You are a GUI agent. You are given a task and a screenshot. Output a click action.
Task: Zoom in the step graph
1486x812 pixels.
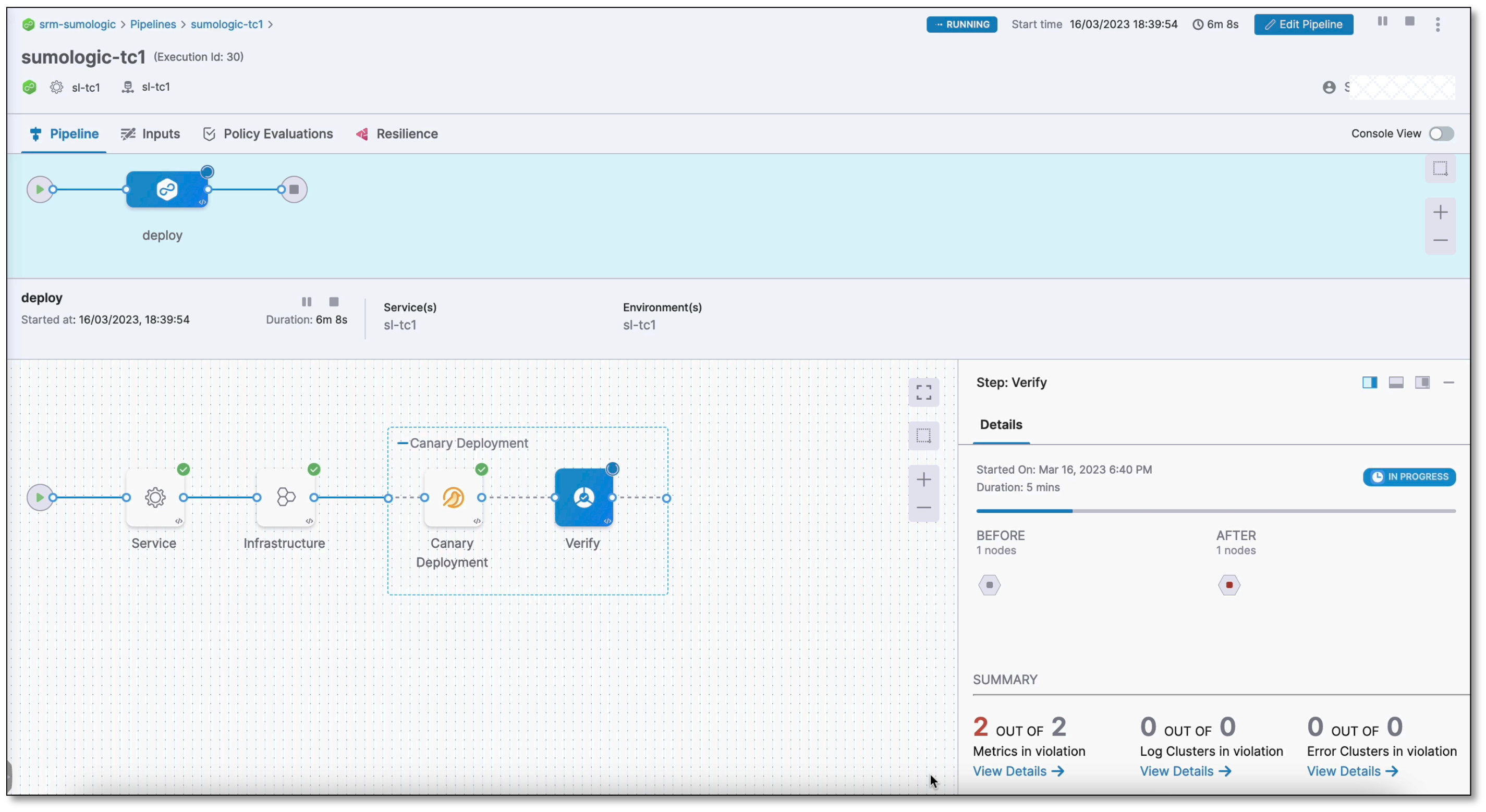pyautogui.click(x=923, y=480)
